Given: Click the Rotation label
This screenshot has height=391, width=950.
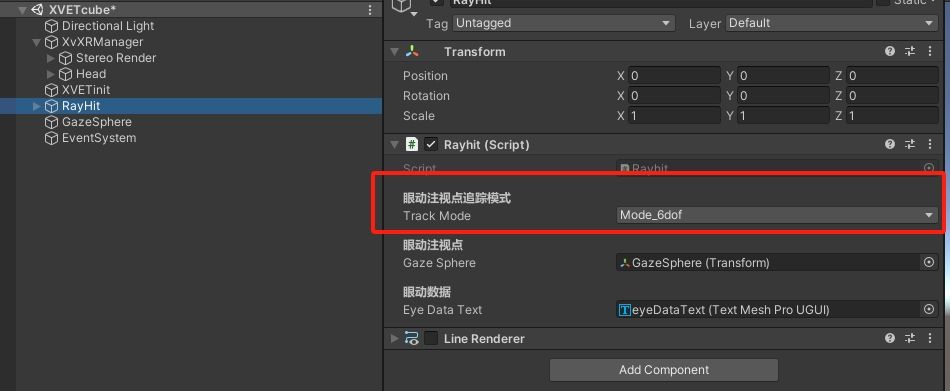Looking at the screenshot, I should pos(427,96).
